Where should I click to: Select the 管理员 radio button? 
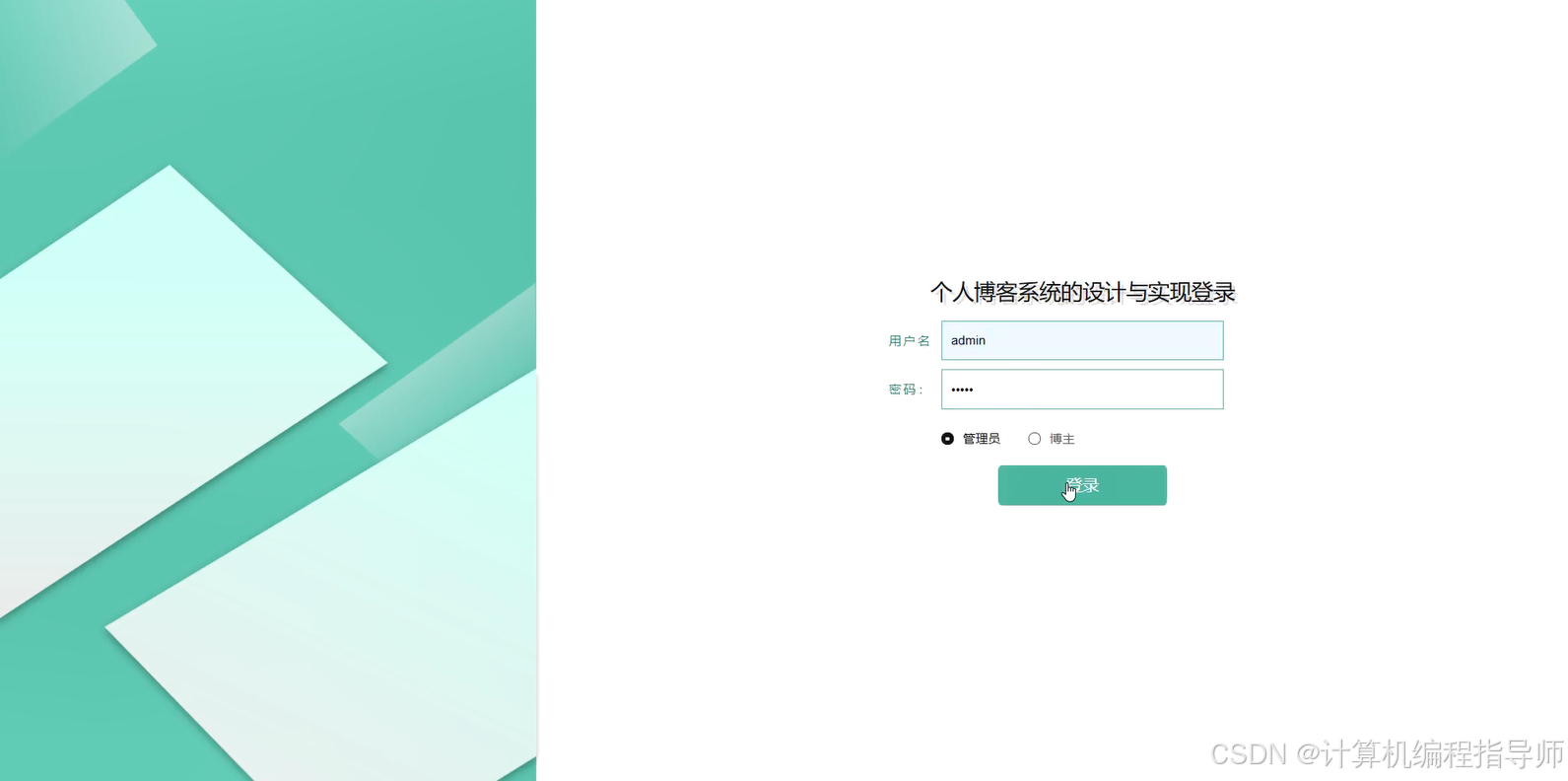947,439
